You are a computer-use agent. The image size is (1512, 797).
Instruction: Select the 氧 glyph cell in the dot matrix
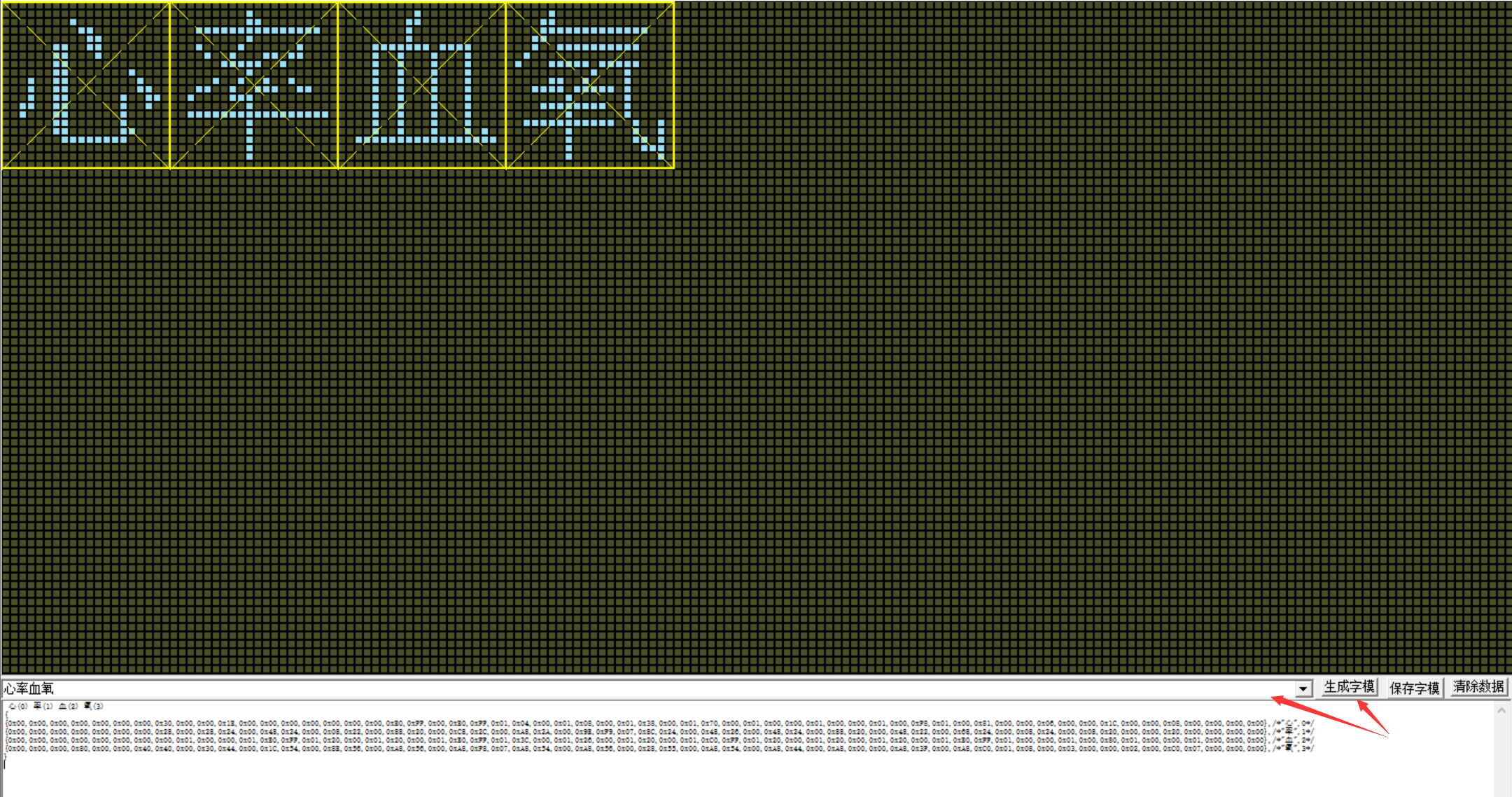(x=589, y=85)
